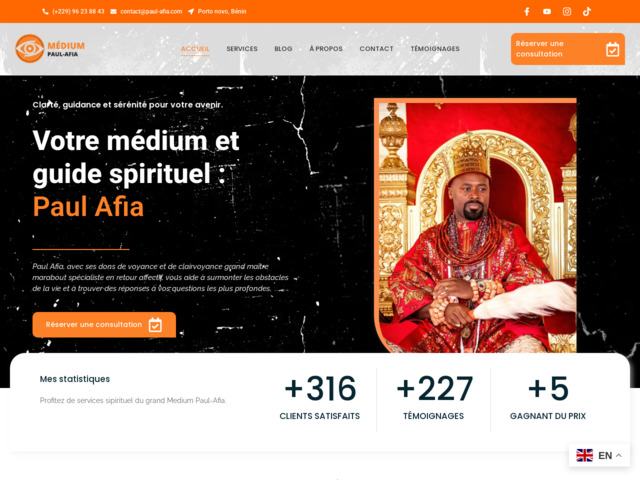This screenshot has height=480, width=640.
Task: Open the Instagram profile icon
Action: pos(567,11)
